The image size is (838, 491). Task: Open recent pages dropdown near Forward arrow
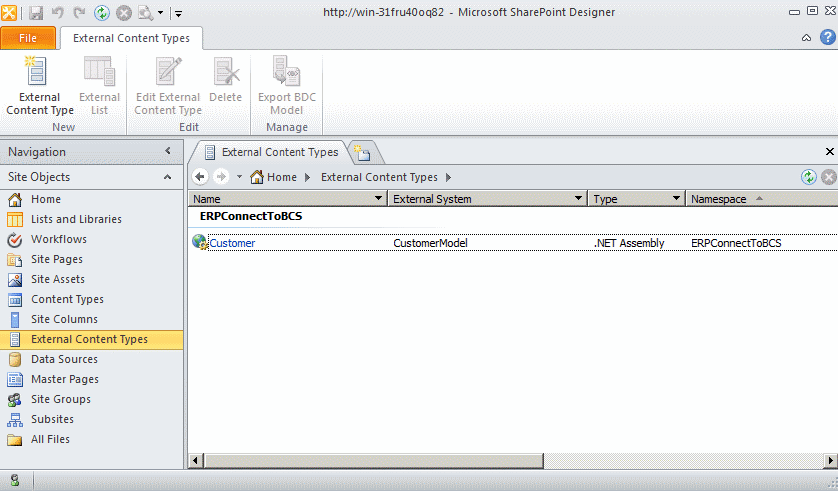point(239,177)
